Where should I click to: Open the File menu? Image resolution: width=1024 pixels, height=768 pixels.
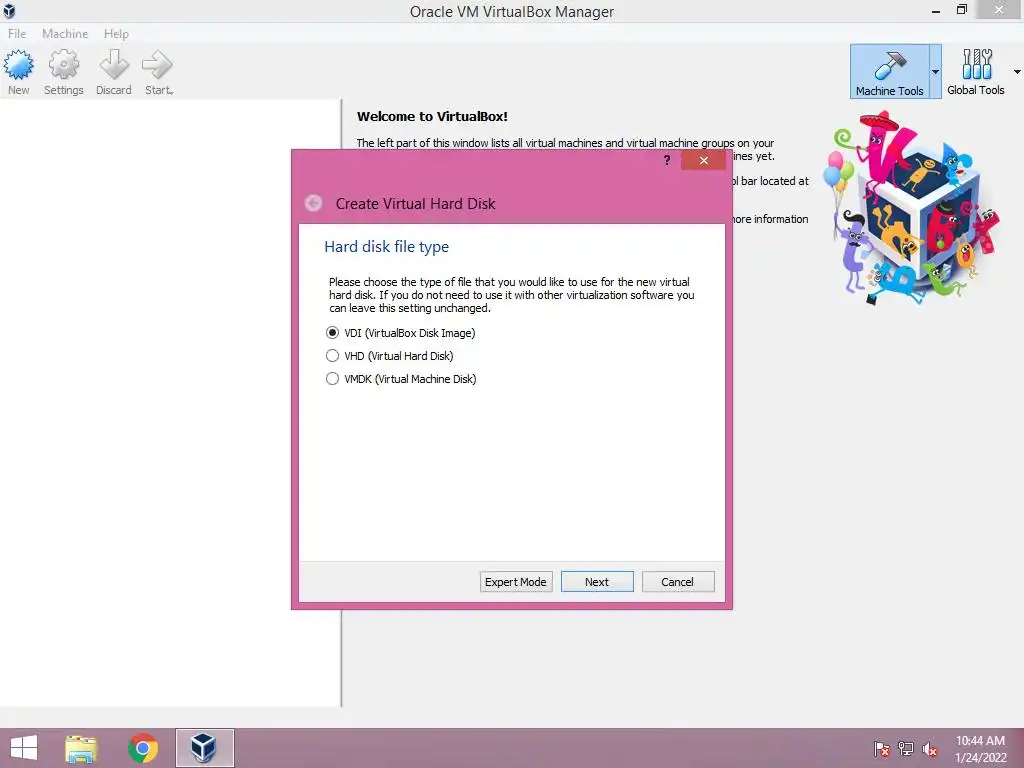(17, 33)
